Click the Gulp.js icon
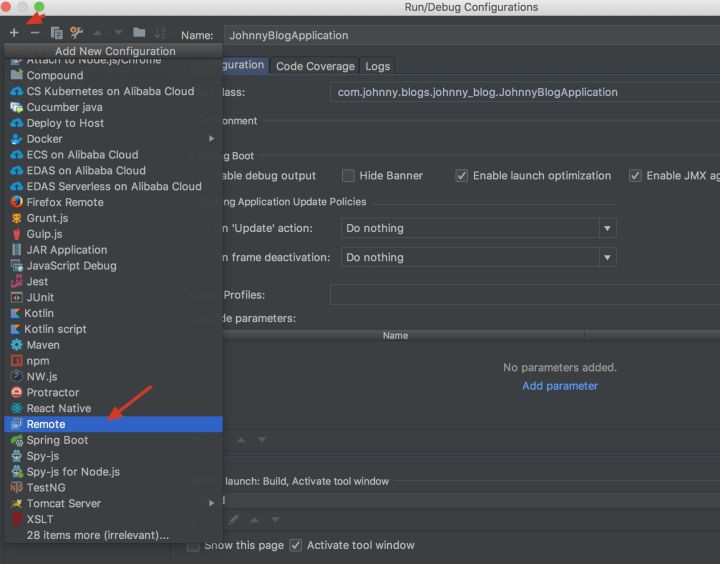 point(17,234)
